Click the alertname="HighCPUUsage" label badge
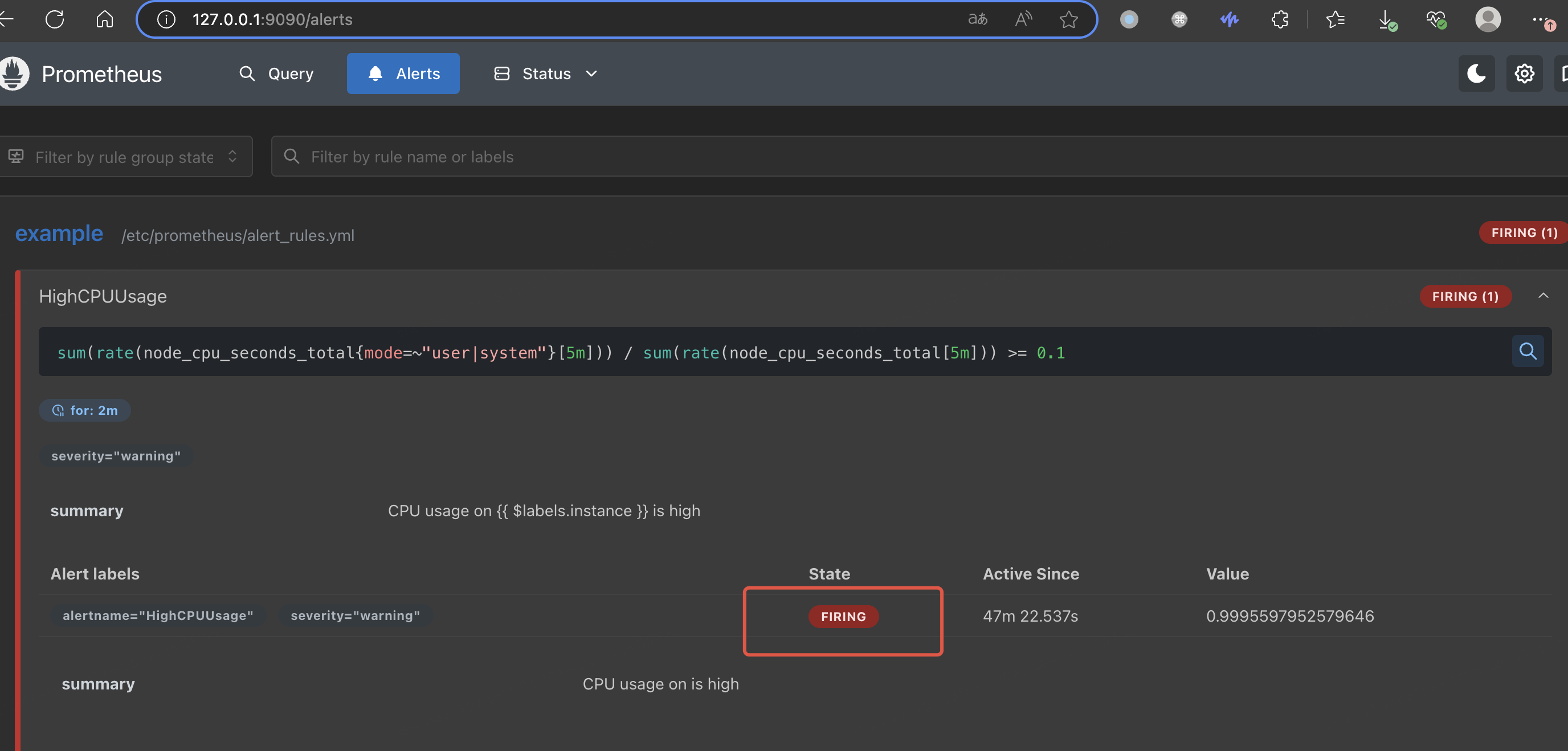 coord(158,615)
